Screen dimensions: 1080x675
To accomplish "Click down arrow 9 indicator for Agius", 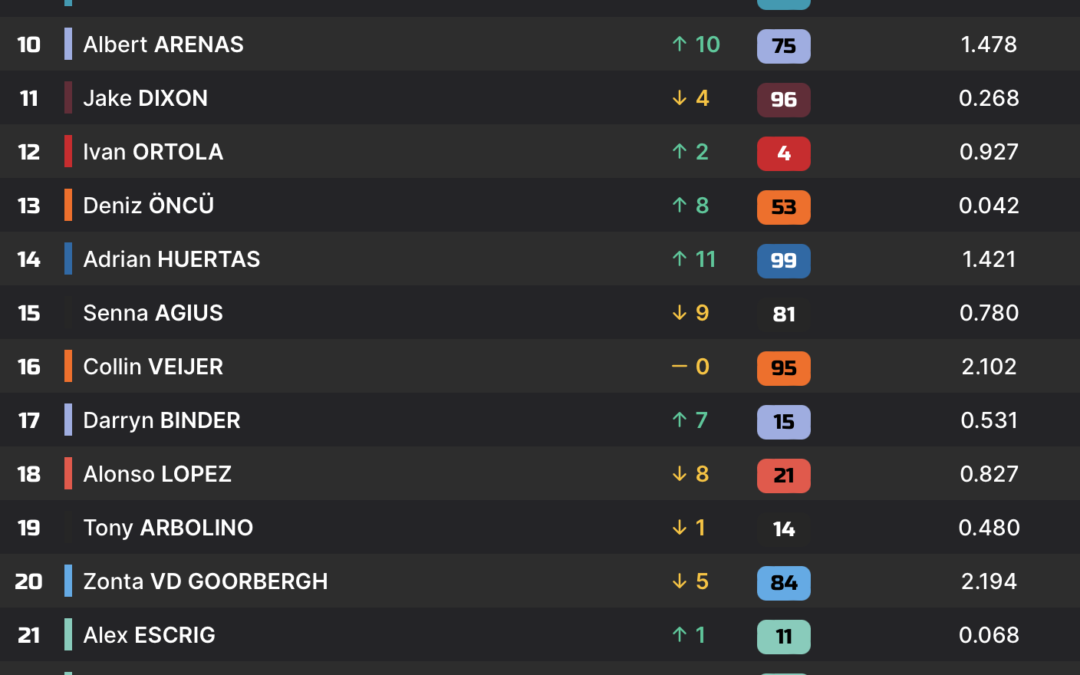I will coord(690,313).
